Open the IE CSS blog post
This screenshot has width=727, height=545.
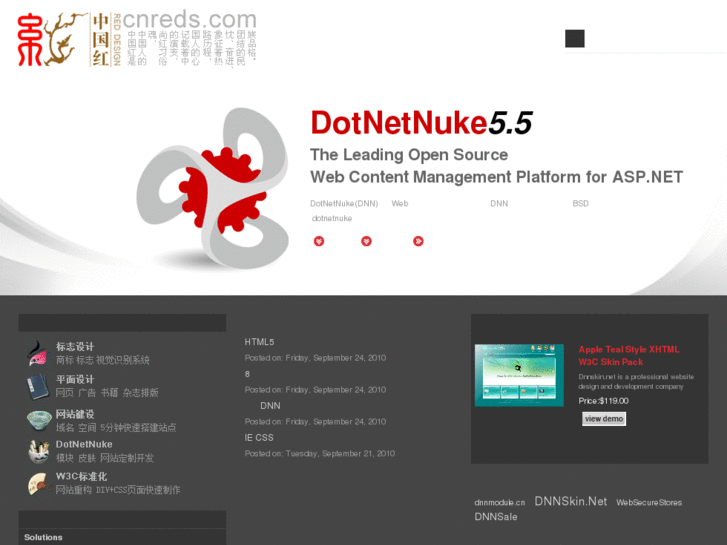click(x=259, y=438)
